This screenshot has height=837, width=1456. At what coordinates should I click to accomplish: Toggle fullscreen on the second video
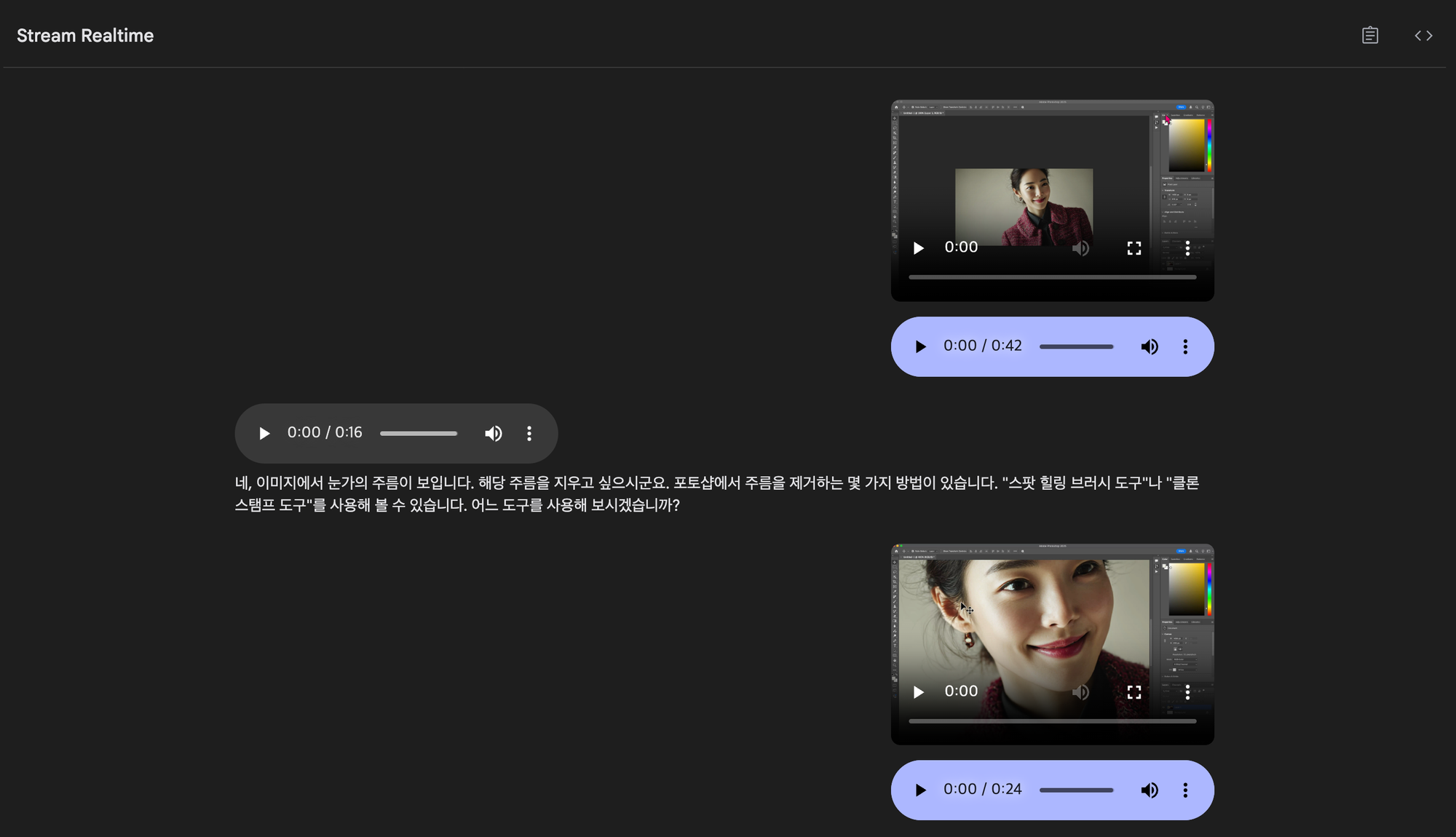(1134, 691)
